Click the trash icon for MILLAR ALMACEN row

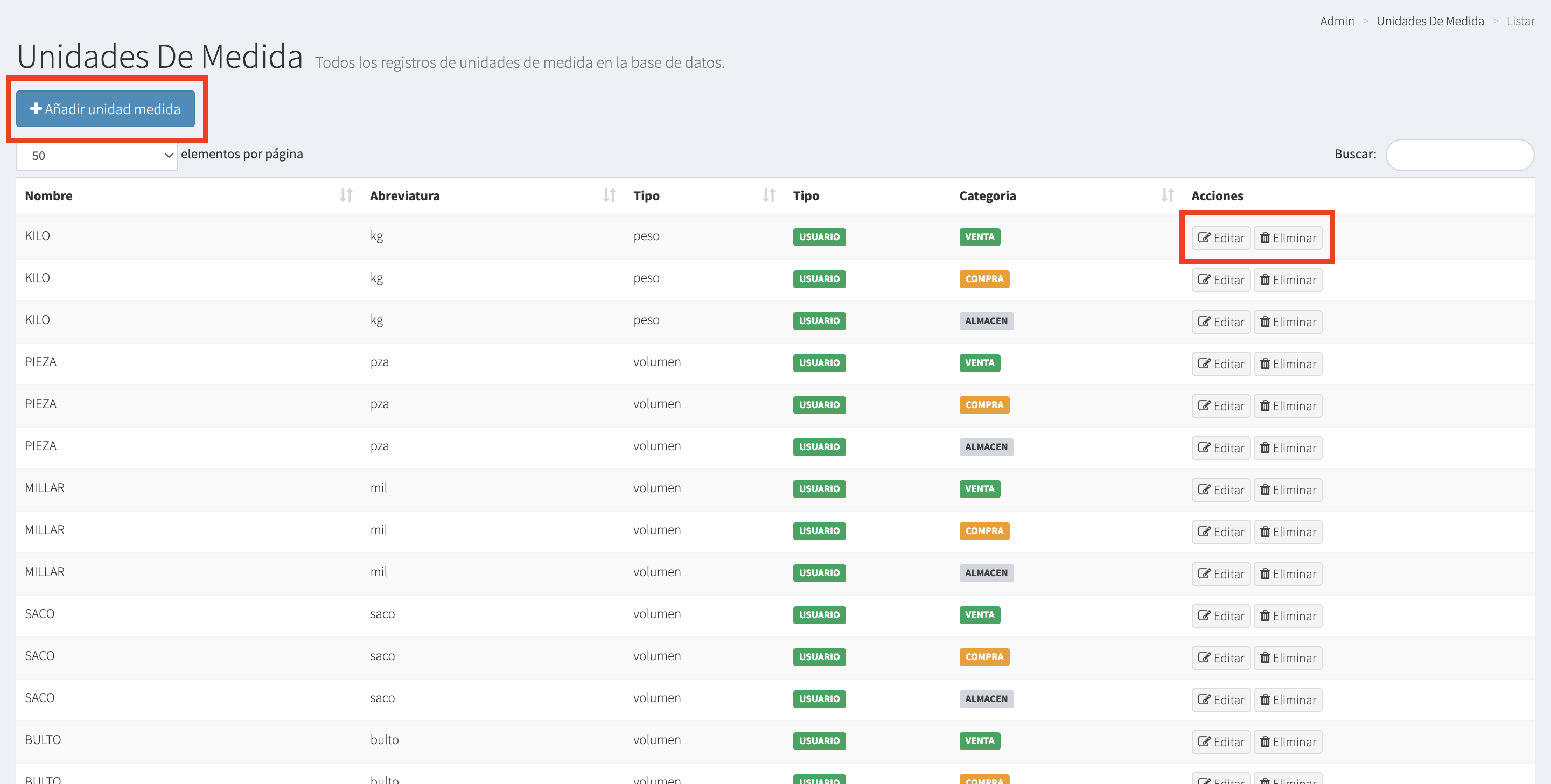pos(1264,574)
